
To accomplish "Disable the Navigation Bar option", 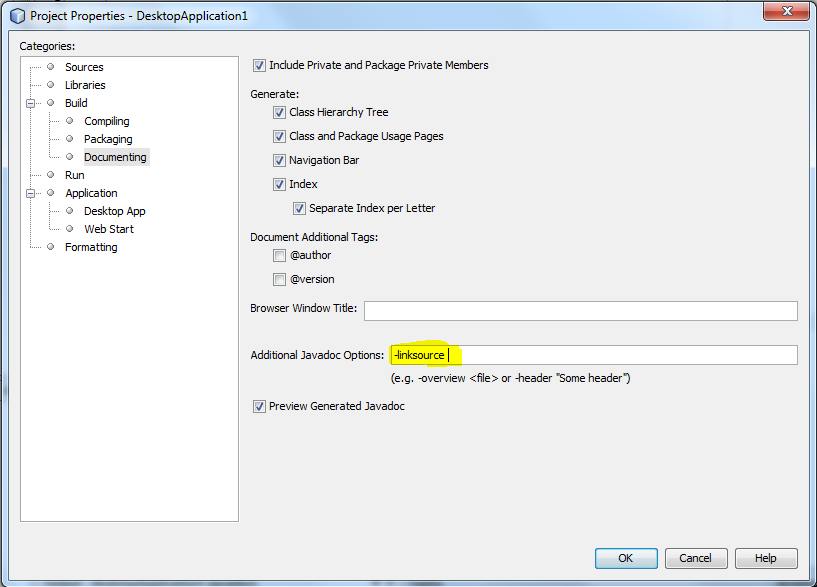I will (279, 160).
